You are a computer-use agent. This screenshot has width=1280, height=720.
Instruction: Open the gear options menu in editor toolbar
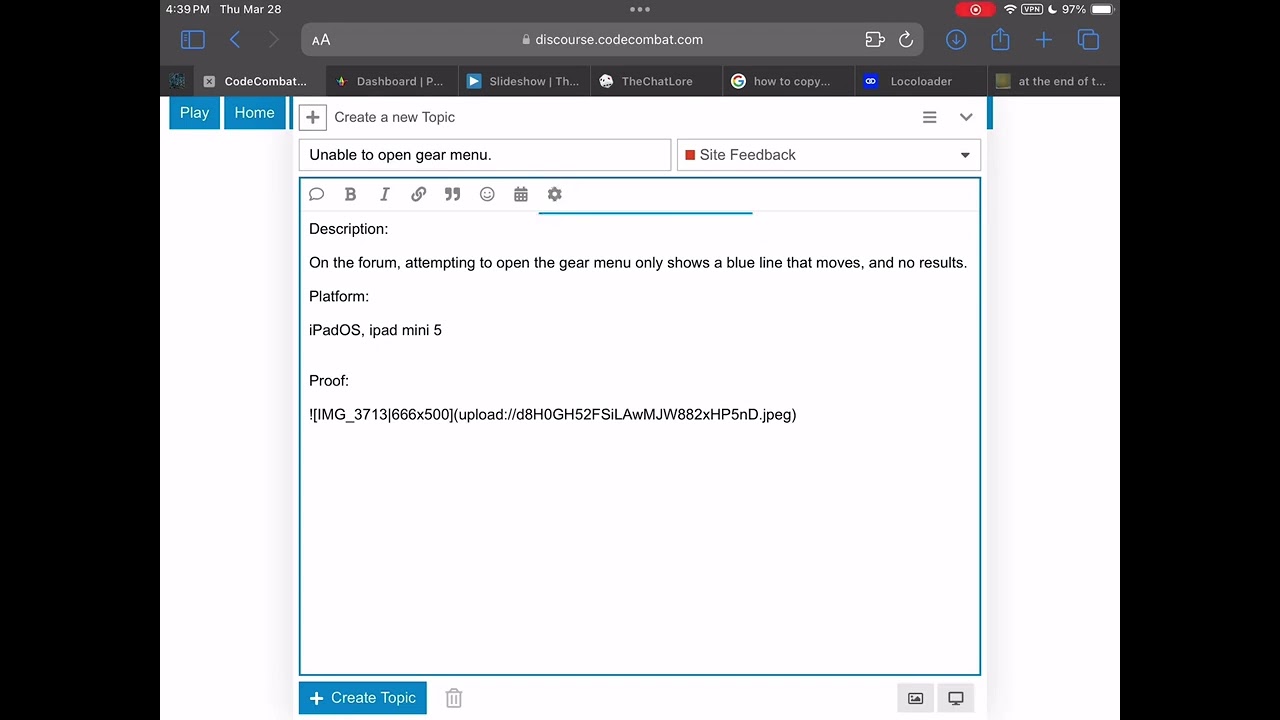coord(555,195)
